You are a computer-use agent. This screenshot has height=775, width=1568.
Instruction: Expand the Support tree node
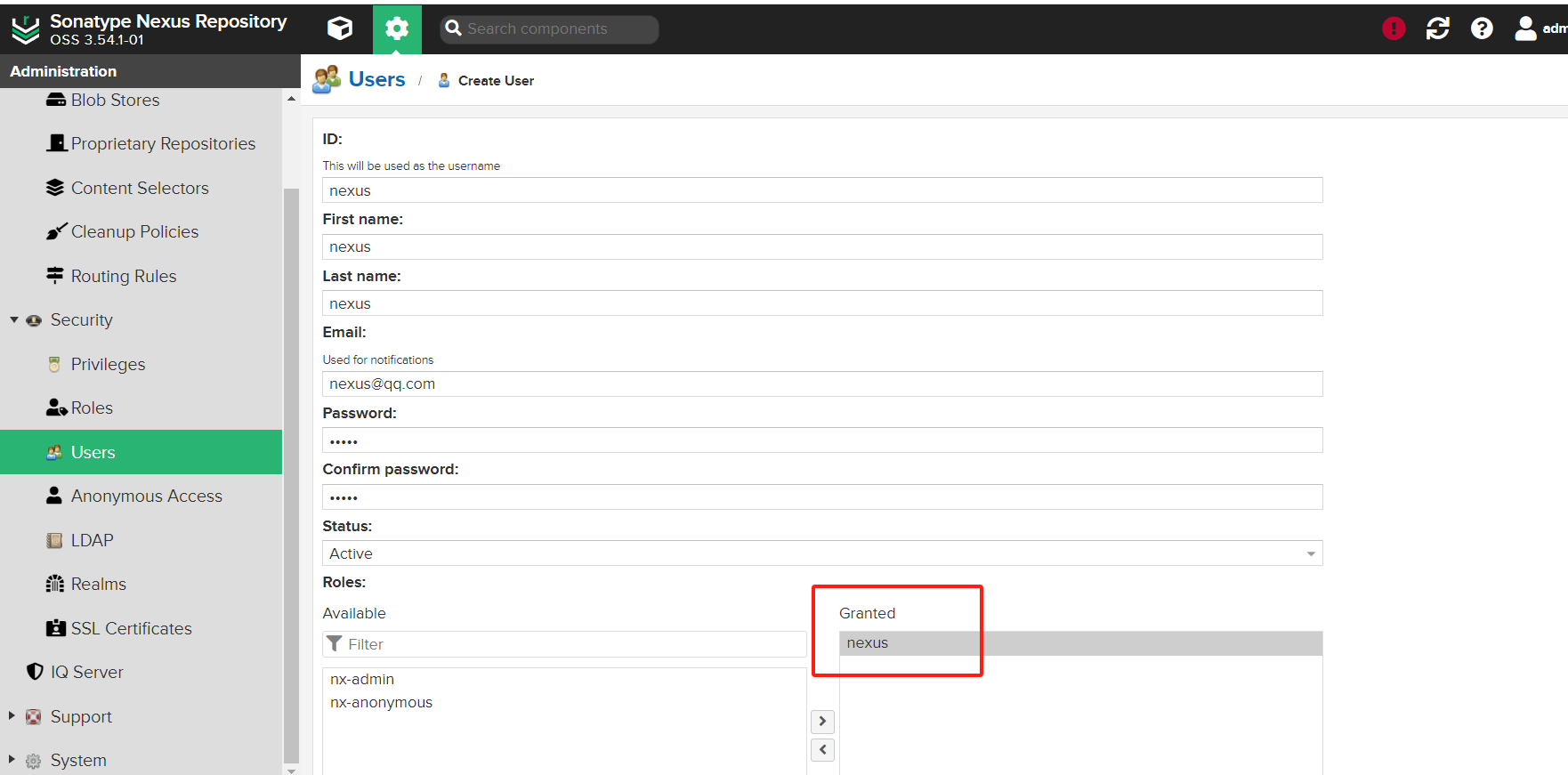(12, 716)
